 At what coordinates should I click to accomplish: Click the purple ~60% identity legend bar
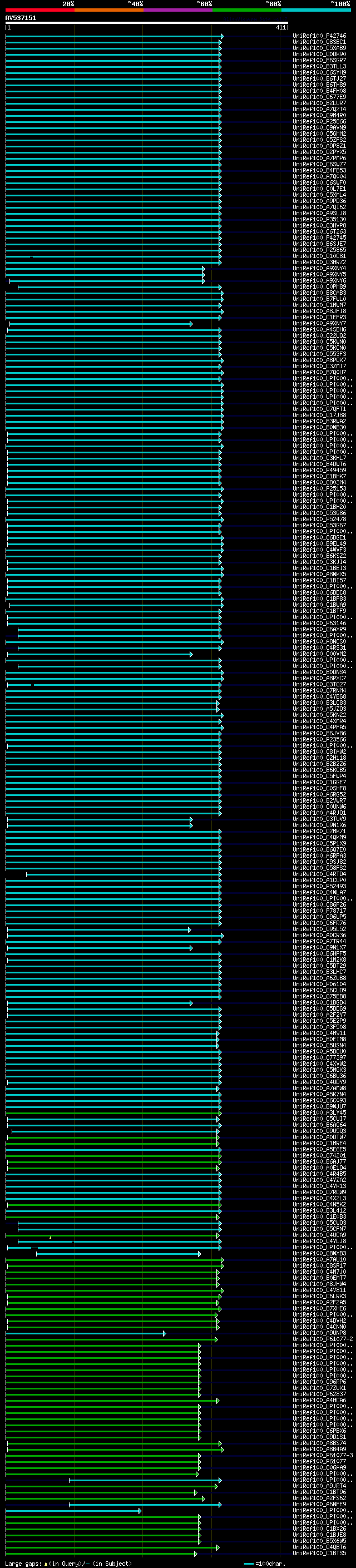pyautogui.click(x=177, y=10)
